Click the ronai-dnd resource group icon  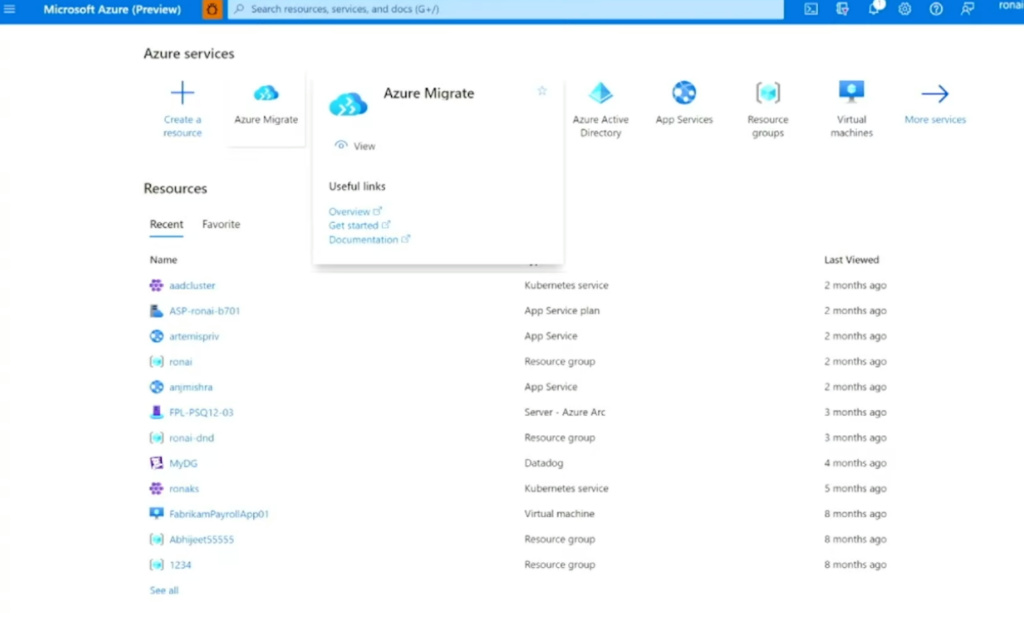(x=156, y=438)
